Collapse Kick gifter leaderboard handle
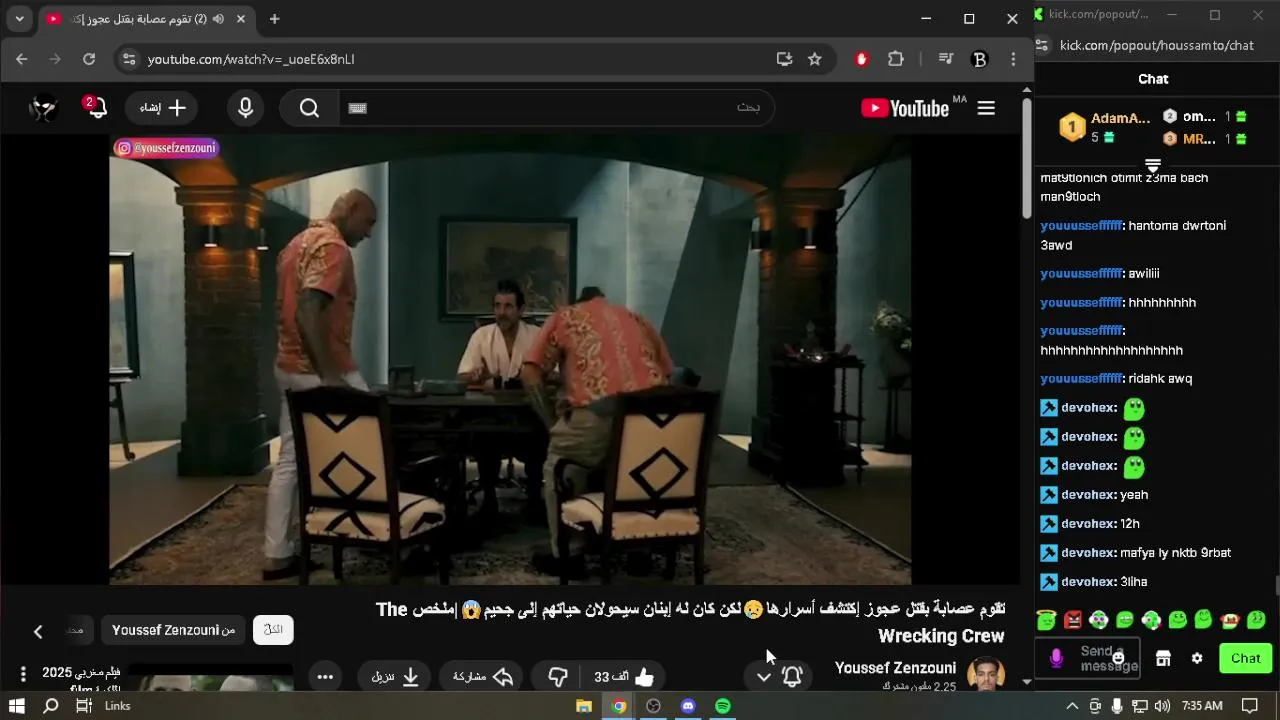 1153,165
